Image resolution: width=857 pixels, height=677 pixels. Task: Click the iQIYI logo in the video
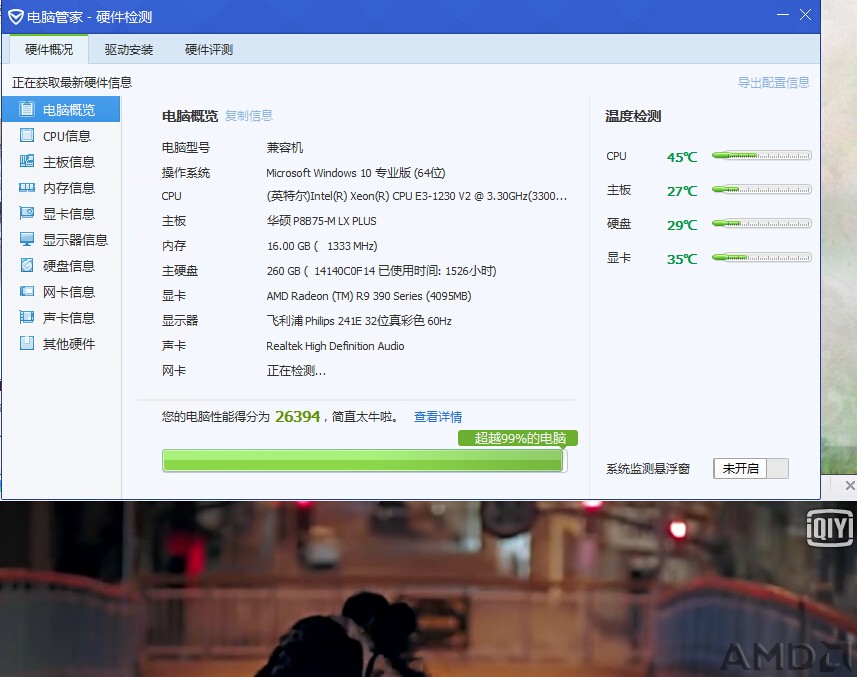[x=829, y=528]
